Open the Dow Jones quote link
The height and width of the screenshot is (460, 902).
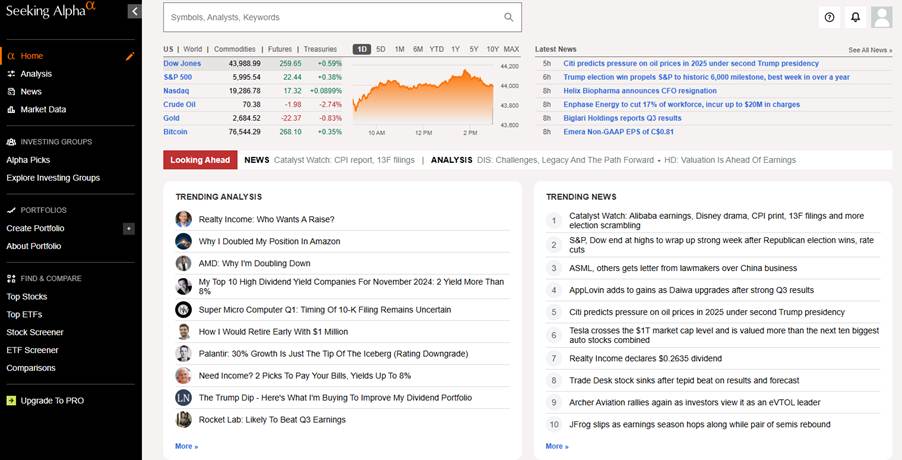coord(182,63)
